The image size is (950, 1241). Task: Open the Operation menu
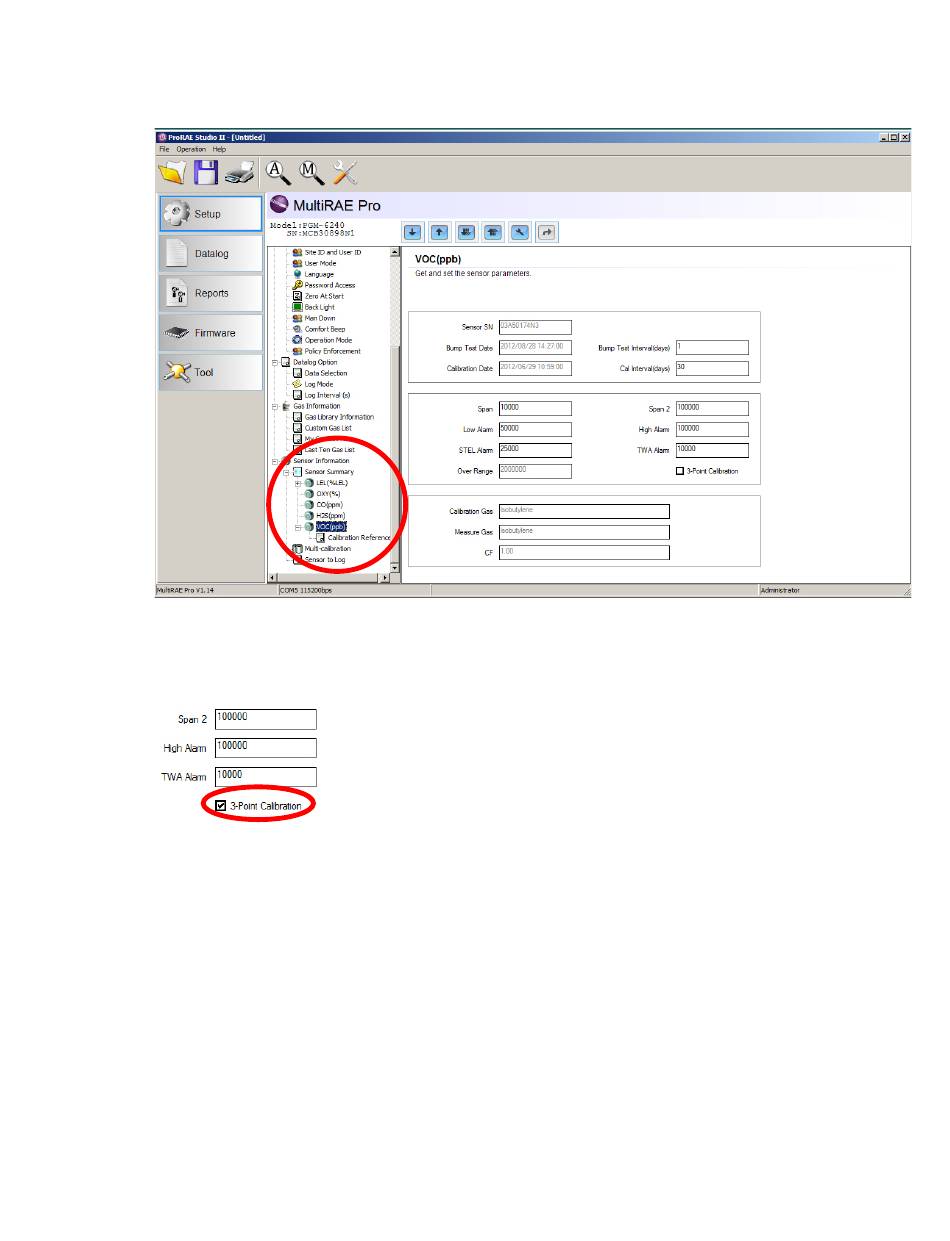[x=191, y=149]
